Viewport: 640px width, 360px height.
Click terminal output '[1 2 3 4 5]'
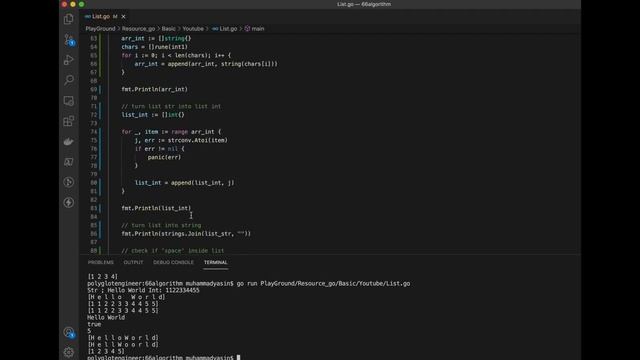[x=106, y=351]
